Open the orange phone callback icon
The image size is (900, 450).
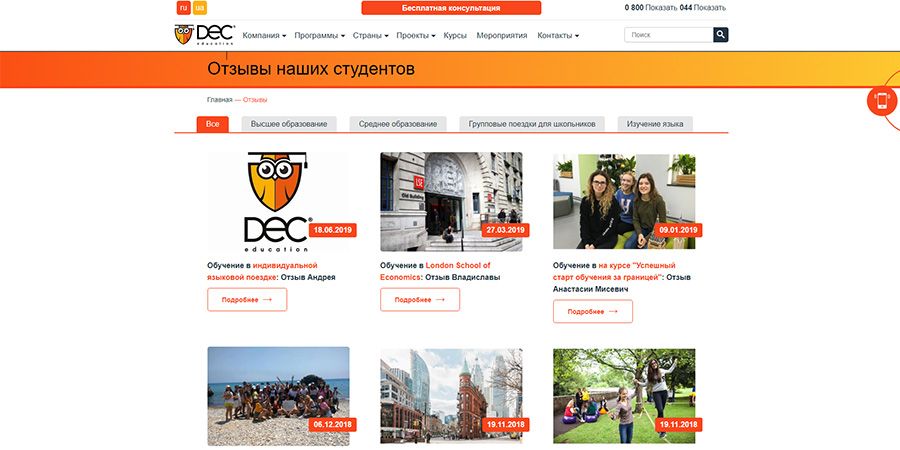882,101
